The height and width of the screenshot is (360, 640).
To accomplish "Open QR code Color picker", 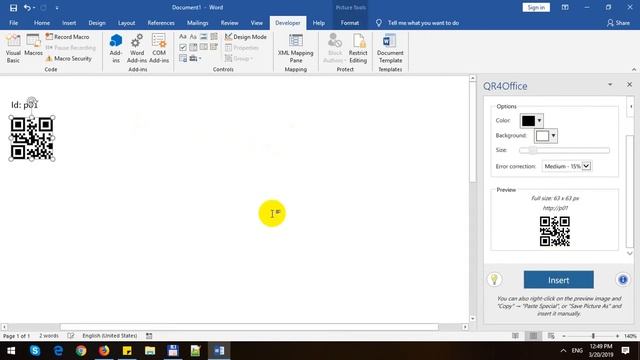I will [531, 120].
